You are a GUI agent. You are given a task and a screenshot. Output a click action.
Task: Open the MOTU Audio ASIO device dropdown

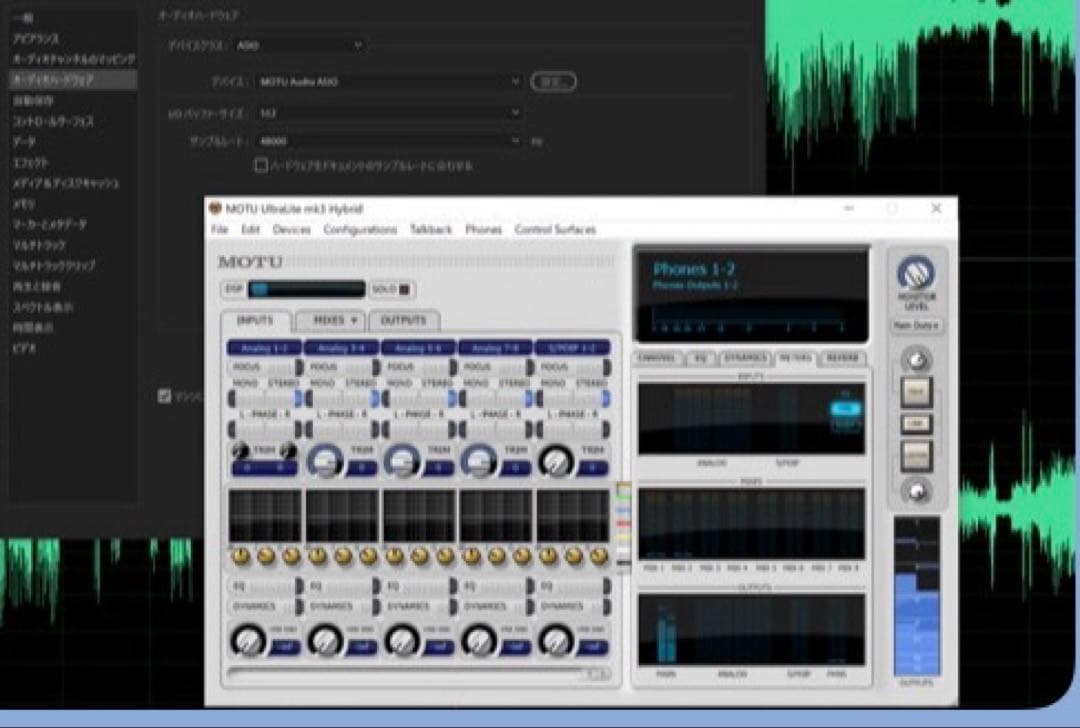coord(389,81)
